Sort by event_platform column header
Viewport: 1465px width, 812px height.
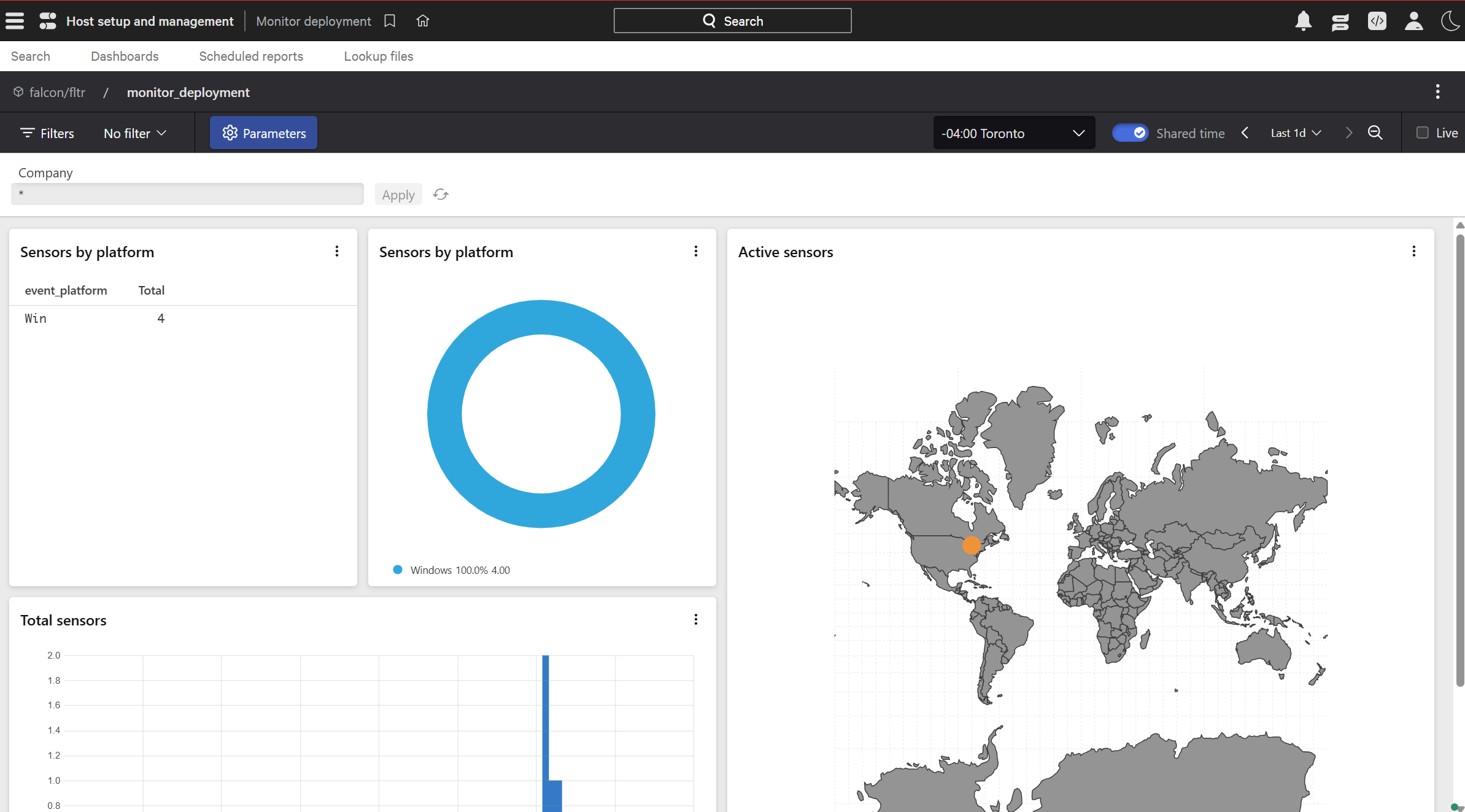pyautogui.click(x=66, y=290)
